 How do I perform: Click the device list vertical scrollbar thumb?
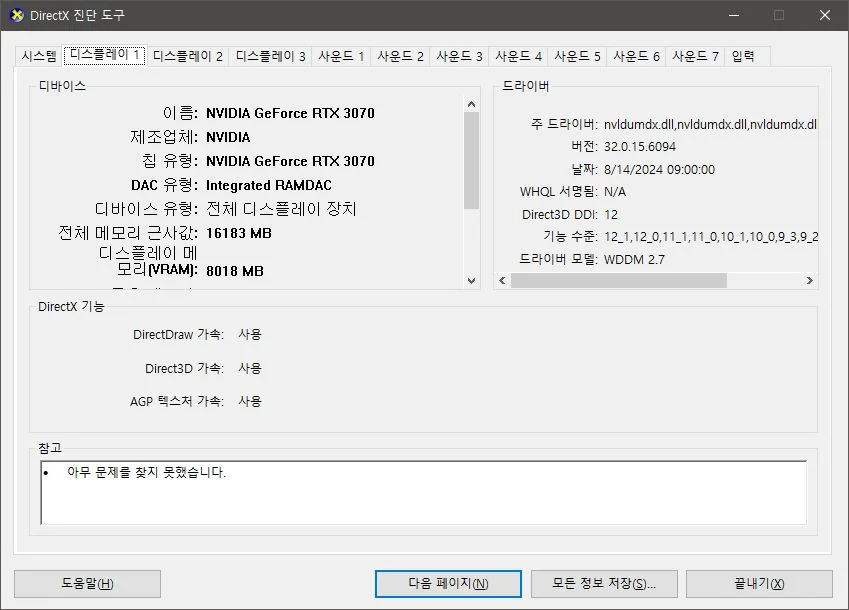click(x=471, y=160)
